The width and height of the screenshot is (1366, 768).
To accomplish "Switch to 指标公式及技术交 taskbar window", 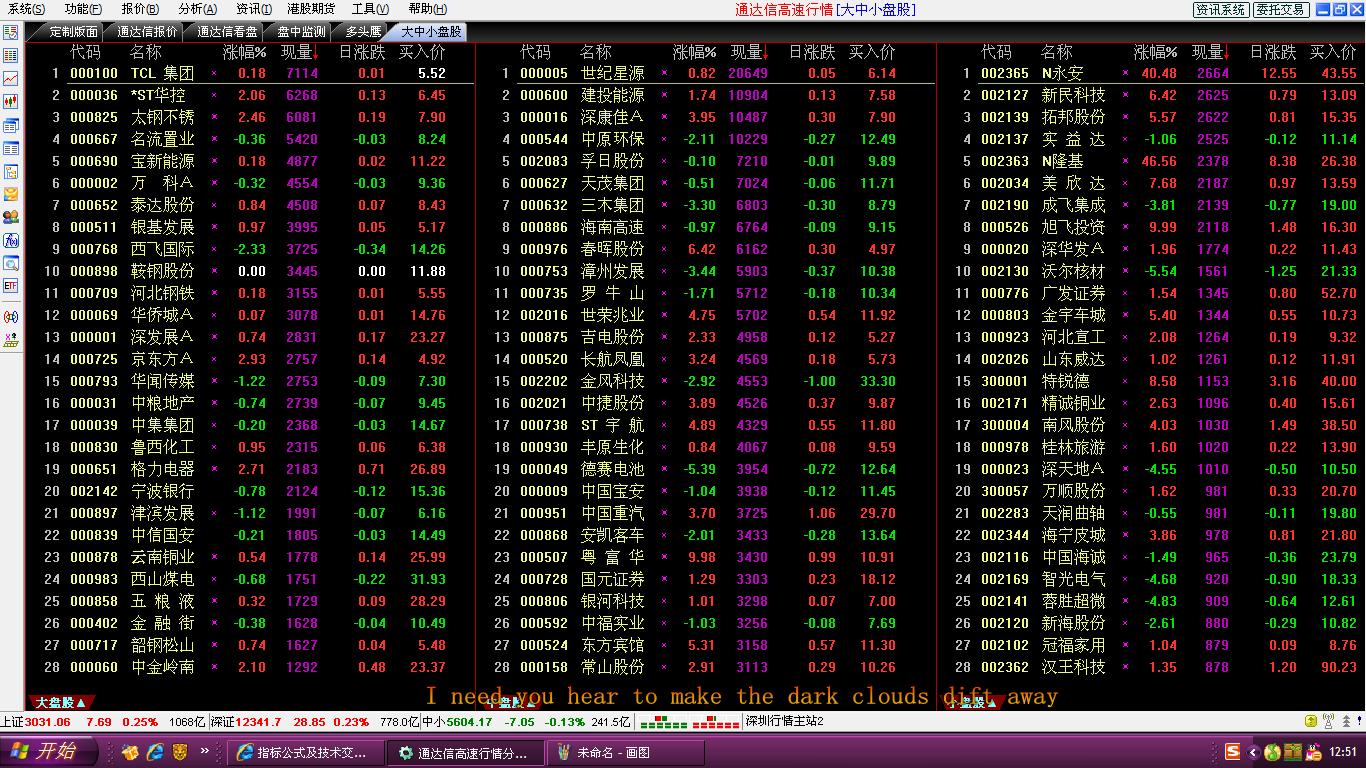I will (304, 752).
